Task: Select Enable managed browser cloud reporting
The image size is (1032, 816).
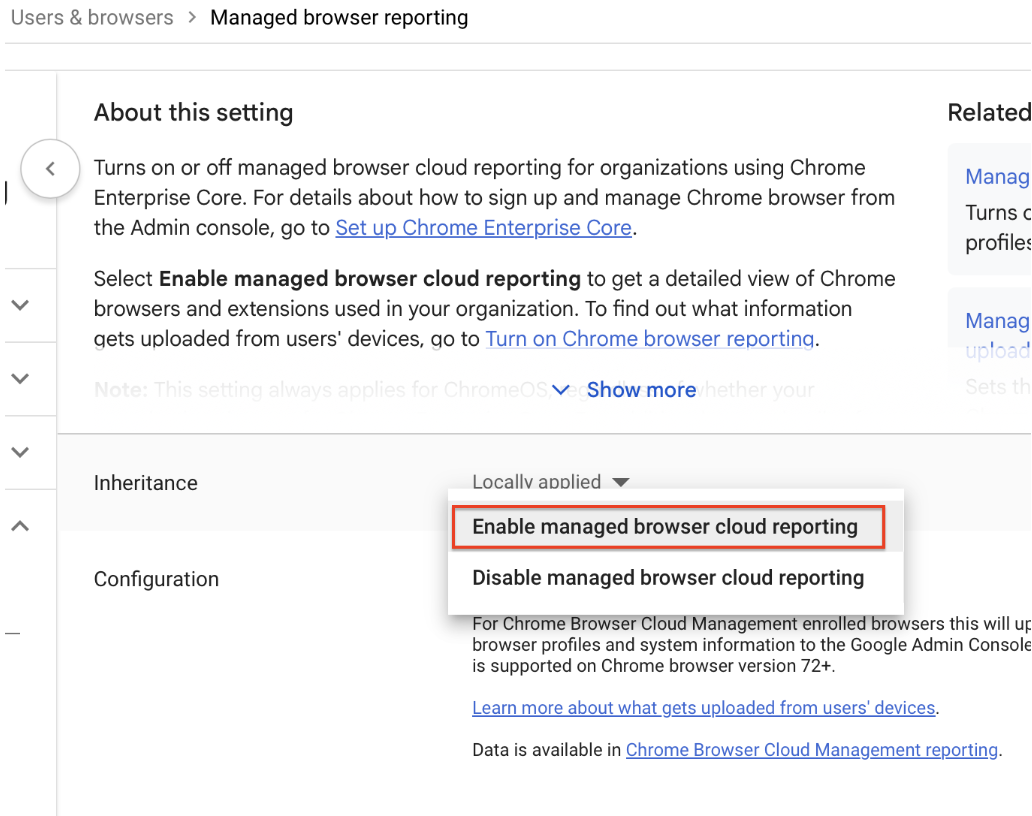Action: point(668,526)
